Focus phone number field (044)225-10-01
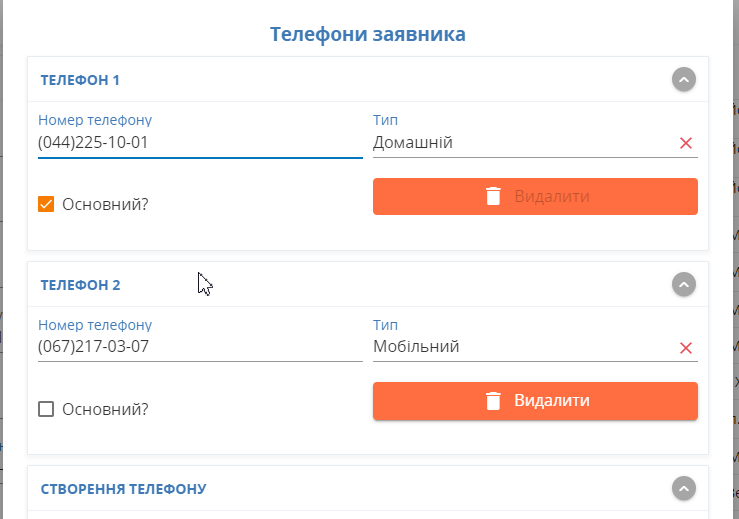The height and width of the screenshot is (519, 739). click(x=200, y=143)
